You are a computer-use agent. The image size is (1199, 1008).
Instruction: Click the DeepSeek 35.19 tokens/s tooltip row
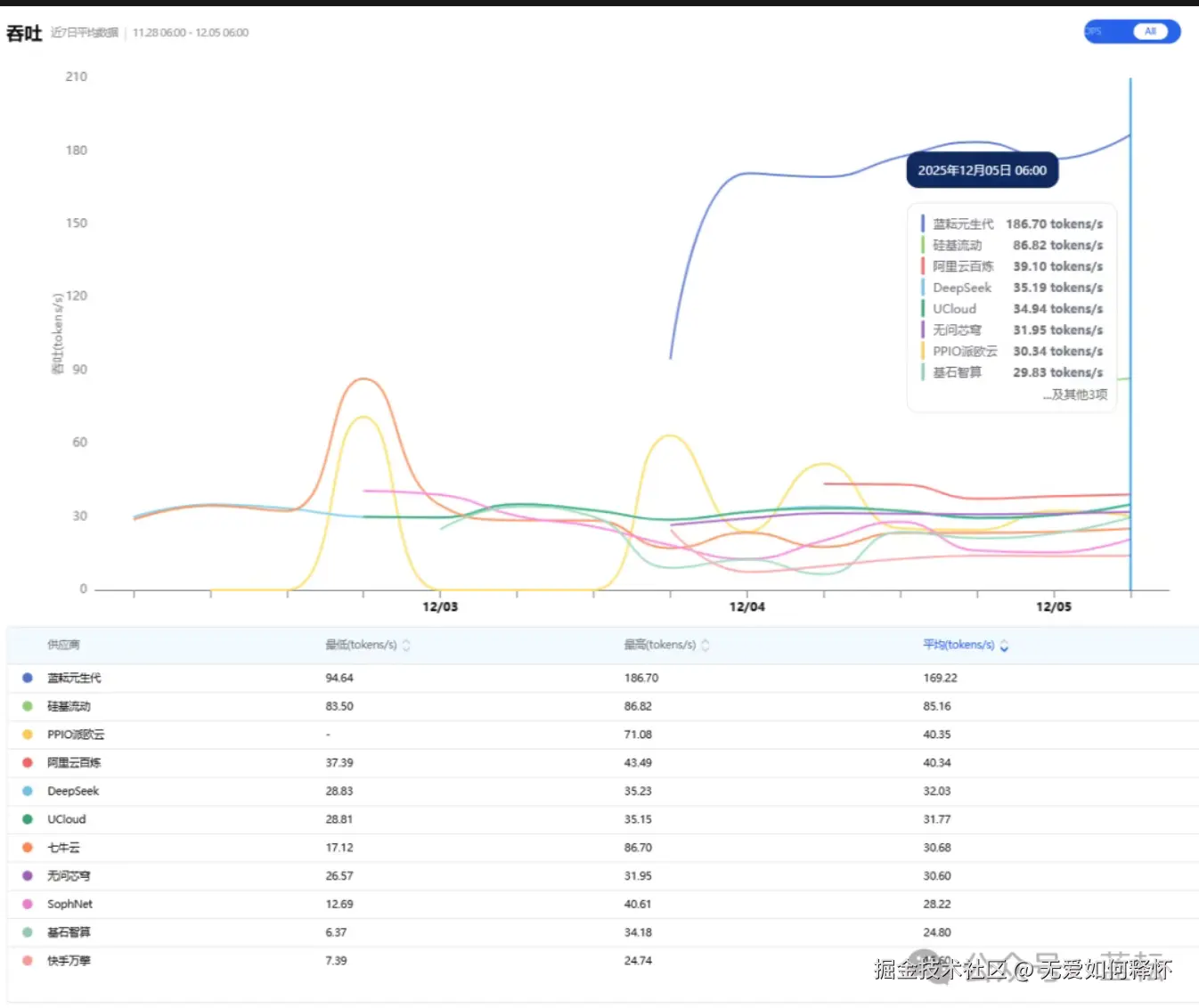coord(1012,288)
